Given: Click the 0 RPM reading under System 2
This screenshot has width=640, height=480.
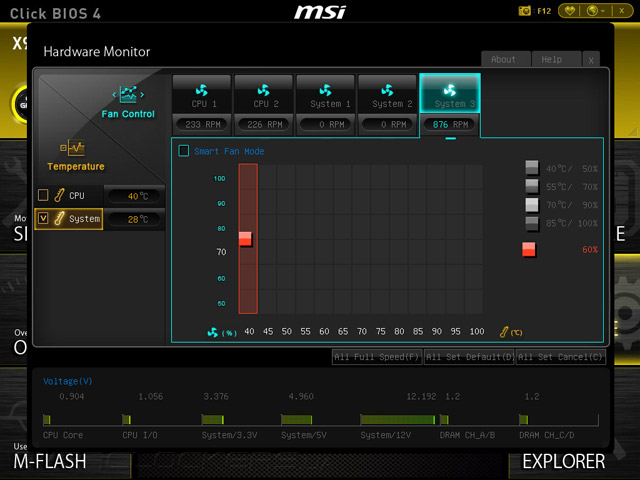Looking at the screenshot, I should (x=388, y=124).
